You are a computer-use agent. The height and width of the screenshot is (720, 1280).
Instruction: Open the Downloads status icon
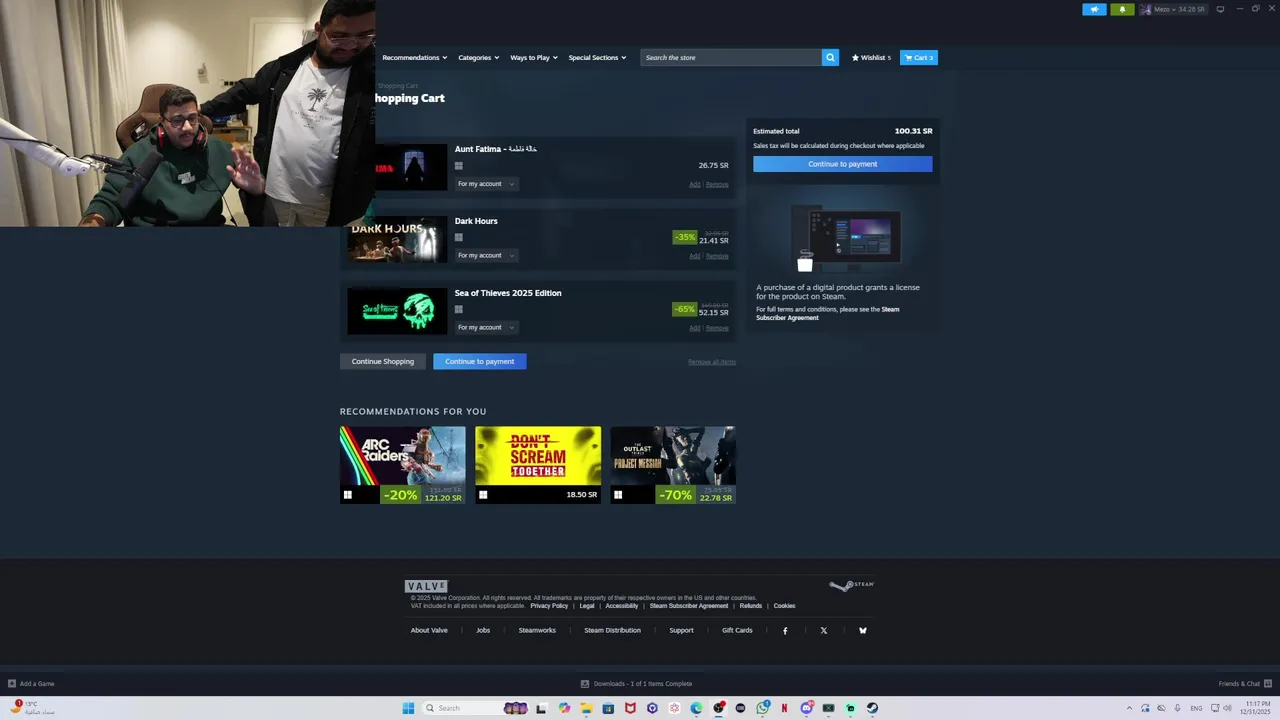pos(585,684)
